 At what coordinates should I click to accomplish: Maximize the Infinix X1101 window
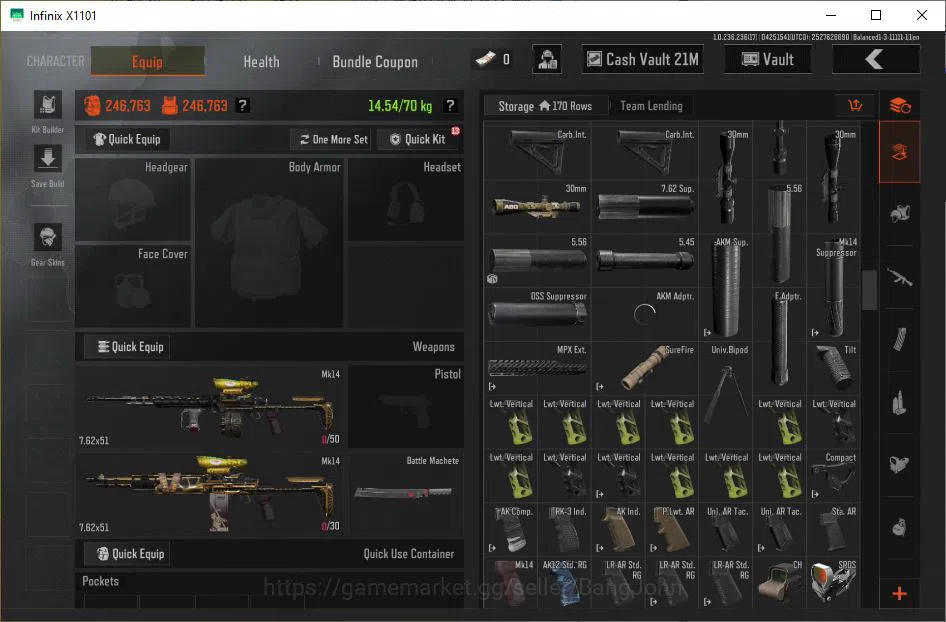[x=876, y=15]
